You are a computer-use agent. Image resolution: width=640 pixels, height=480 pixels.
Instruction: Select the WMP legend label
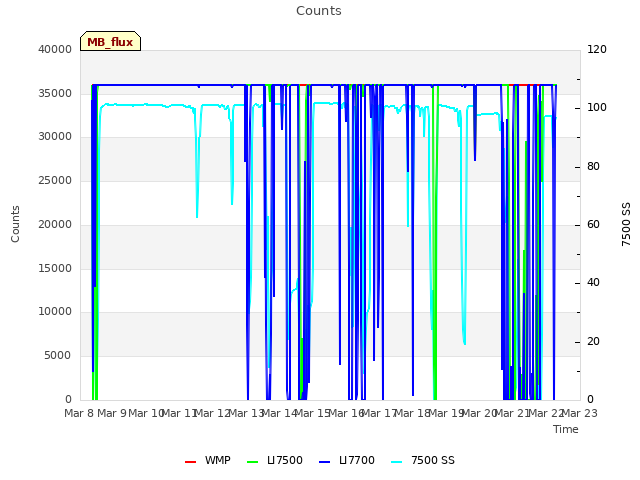pyautogui.click(x=218, y=460)
